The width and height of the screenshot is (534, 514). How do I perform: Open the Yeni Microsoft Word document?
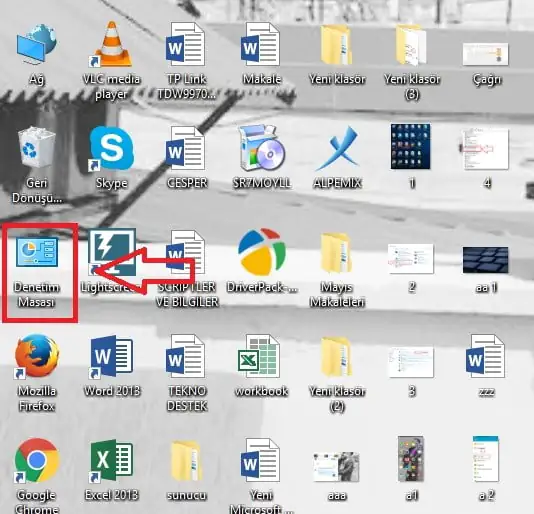coord(261,460)
